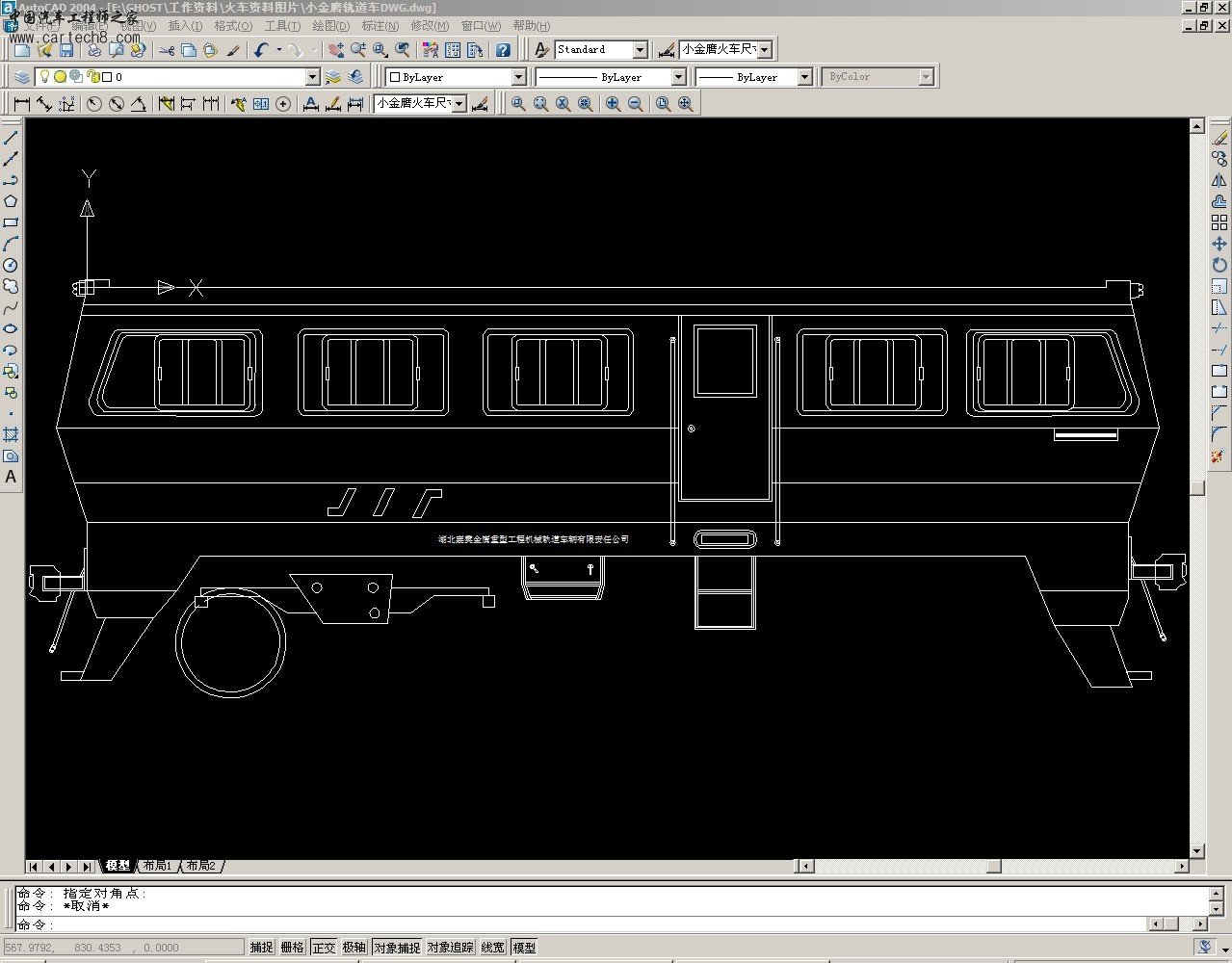Select the Spline drawing tool
Viewport: 1232px width, 963px height.
click(11, 307)
